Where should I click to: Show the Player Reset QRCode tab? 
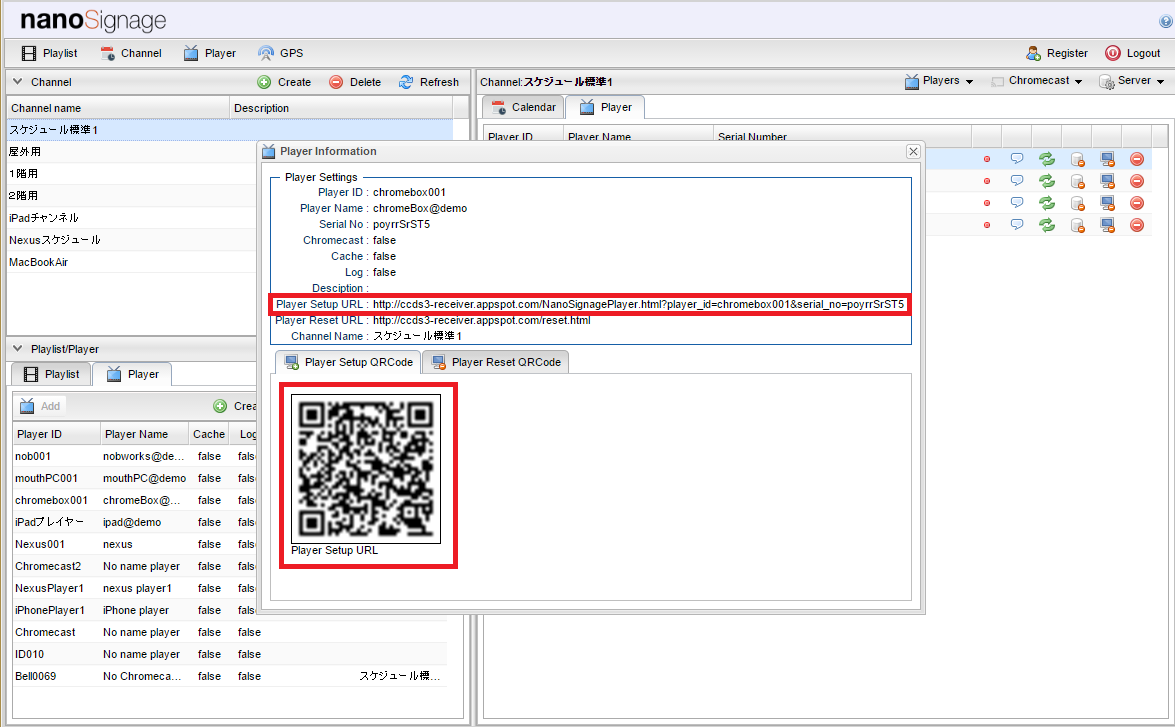point(496,362)
